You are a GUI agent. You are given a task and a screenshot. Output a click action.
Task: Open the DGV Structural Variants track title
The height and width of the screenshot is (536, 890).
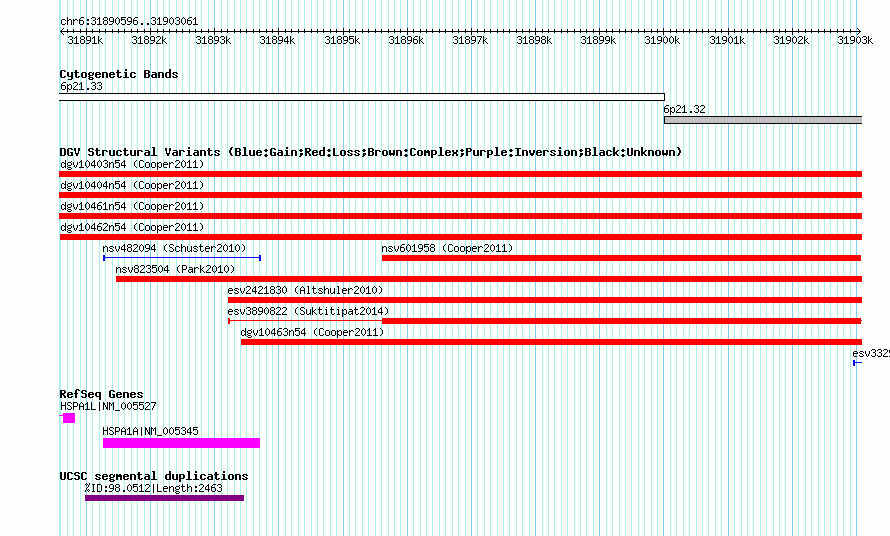click(x=370, y=152)
